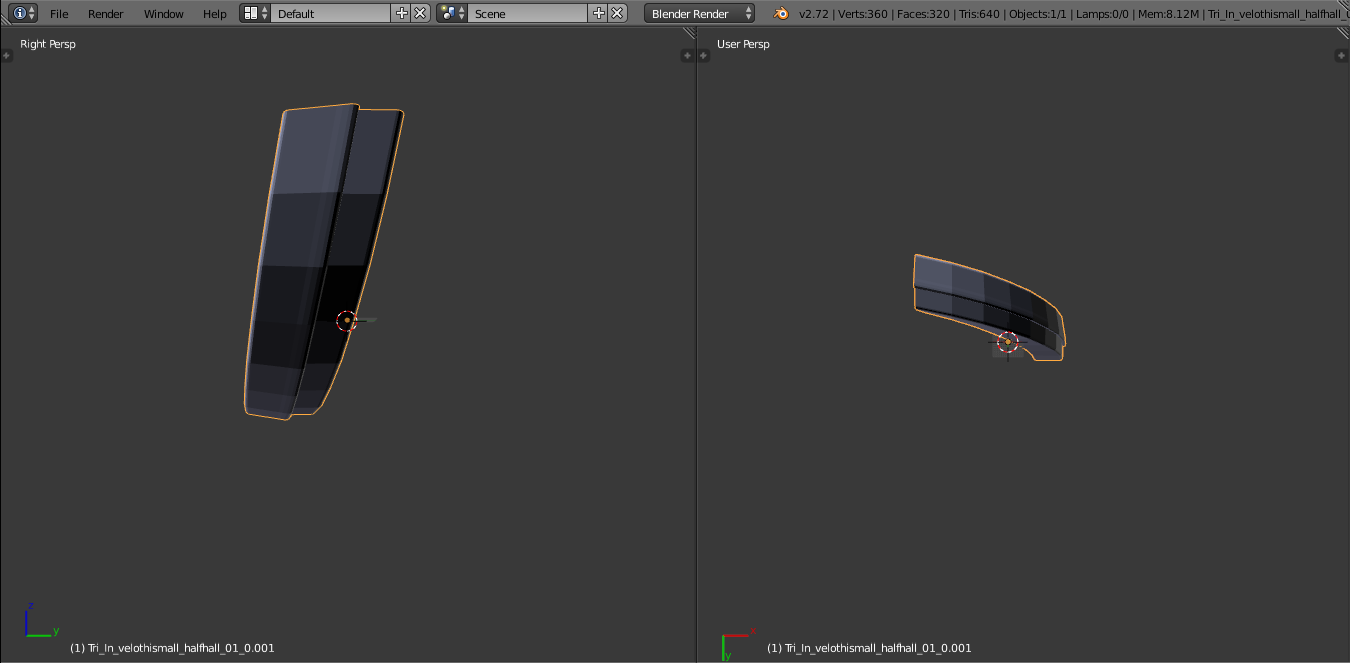Expand tool shelf in User Persp viewport
The height and width of the screenshot is (663, 1350).
click(703, 56)
